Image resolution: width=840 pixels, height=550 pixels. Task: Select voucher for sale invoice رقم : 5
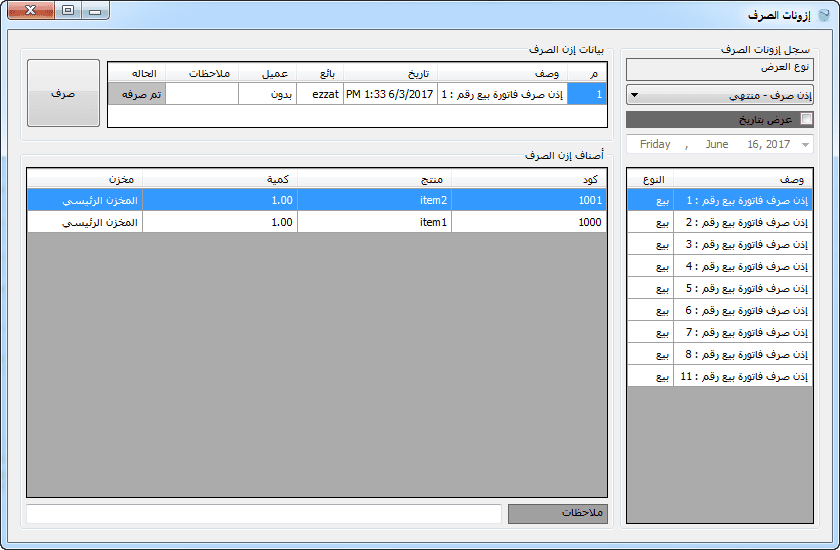click(x=743, y=288)
